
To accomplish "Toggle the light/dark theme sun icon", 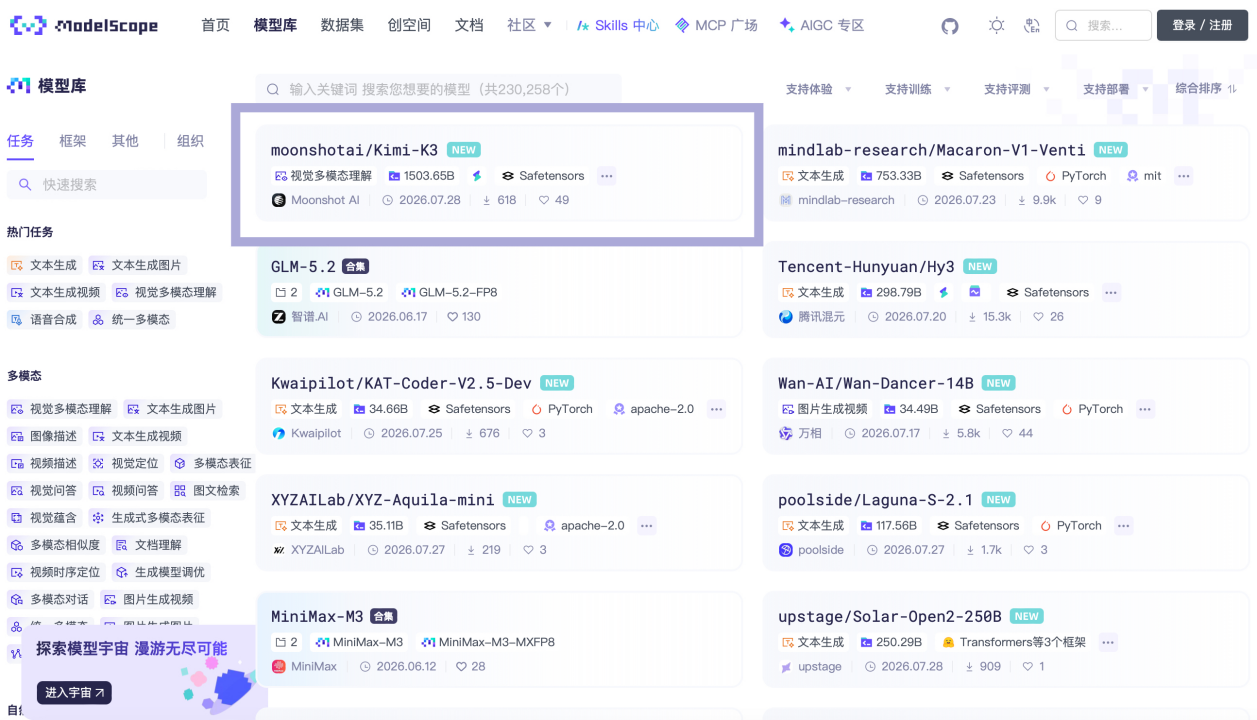I will (996, 26).
